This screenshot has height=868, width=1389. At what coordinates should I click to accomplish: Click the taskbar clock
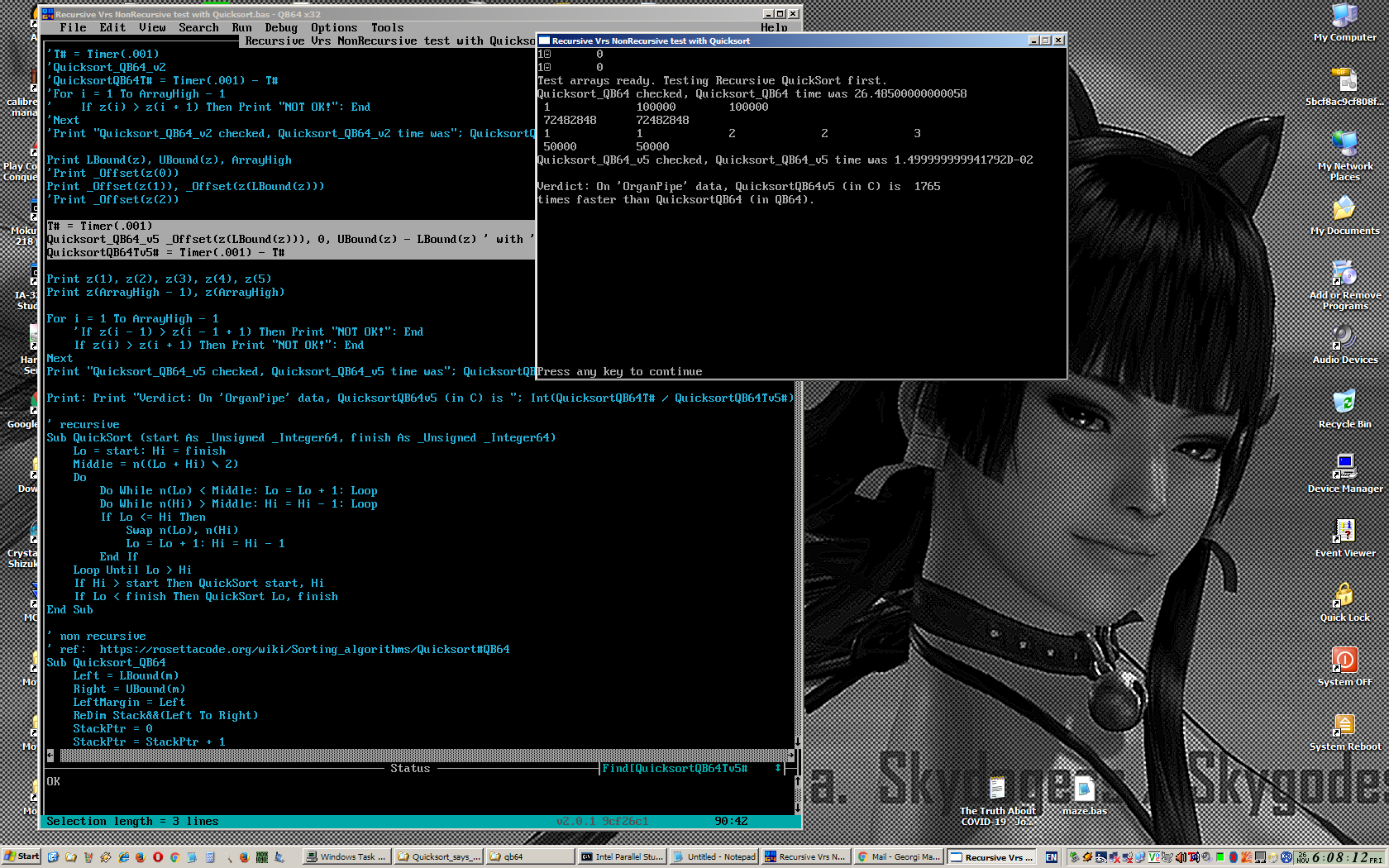[1341, 857]
